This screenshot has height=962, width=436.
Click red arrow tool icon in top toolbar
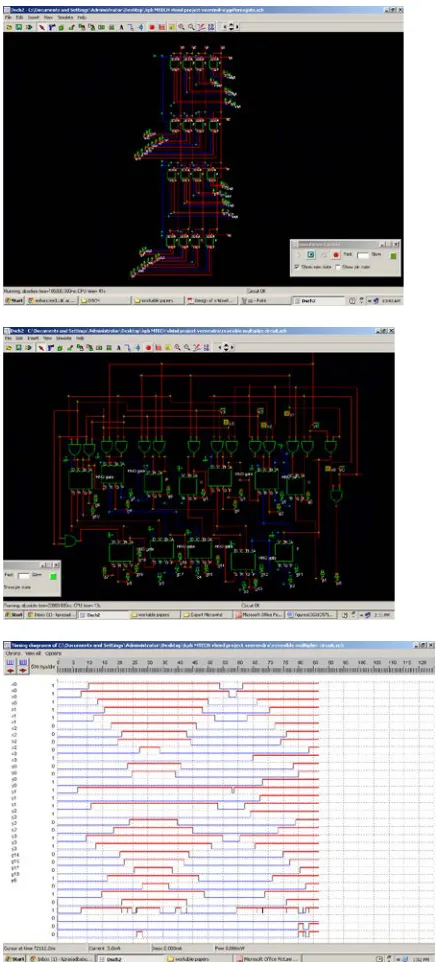coord(40,27)
